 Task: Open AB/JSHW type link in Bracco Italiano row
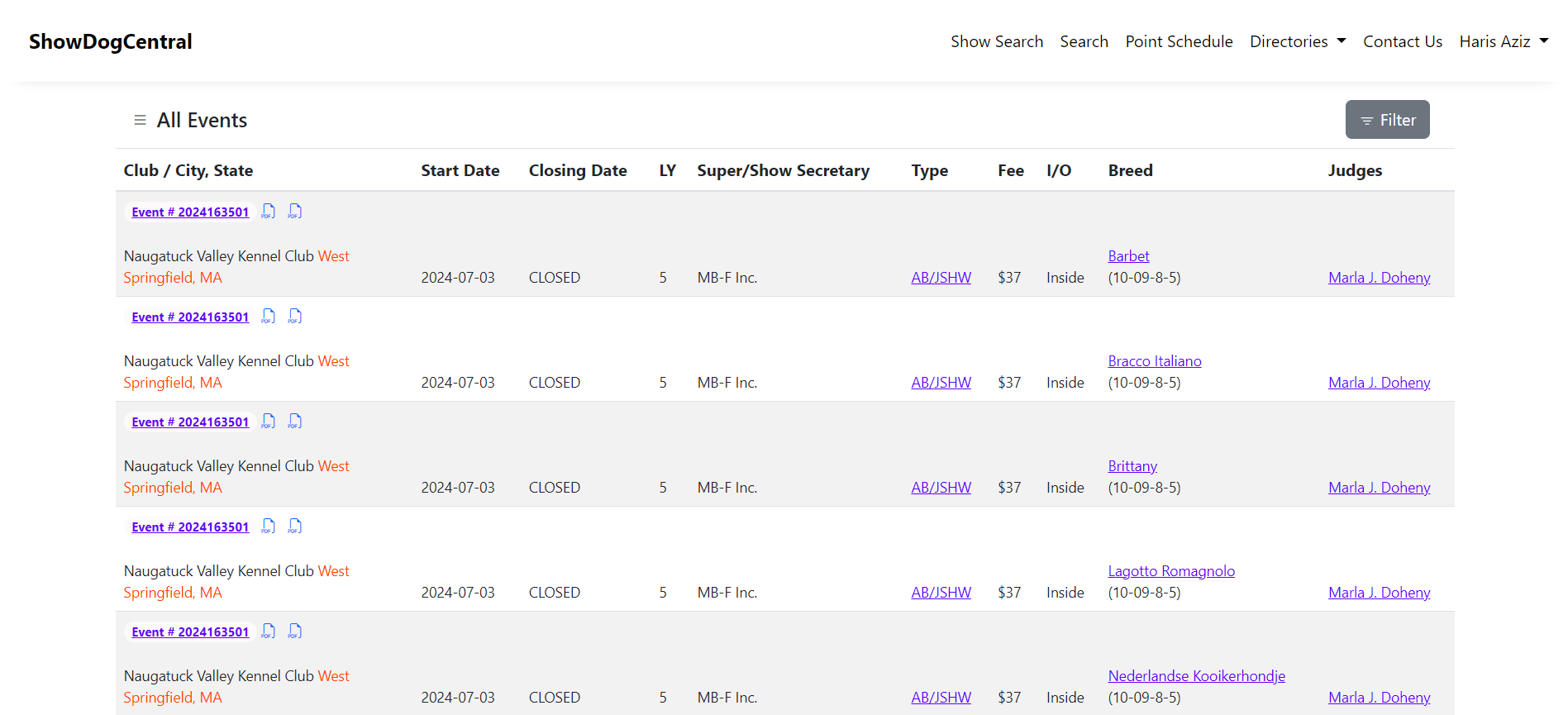coord(941,383)
